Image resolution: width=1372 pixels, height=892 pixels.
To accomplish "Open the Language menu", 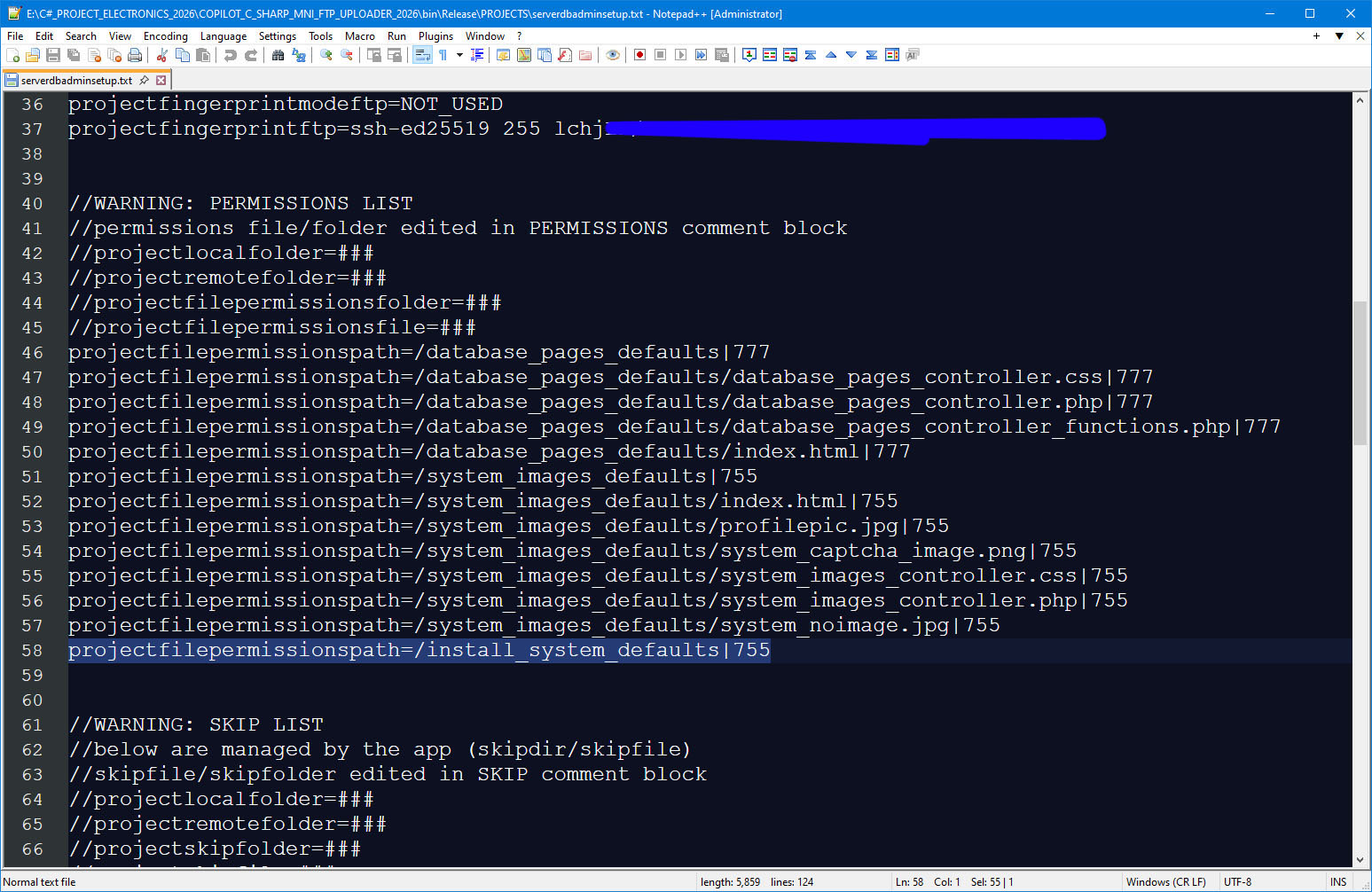I will coord(223,36).
